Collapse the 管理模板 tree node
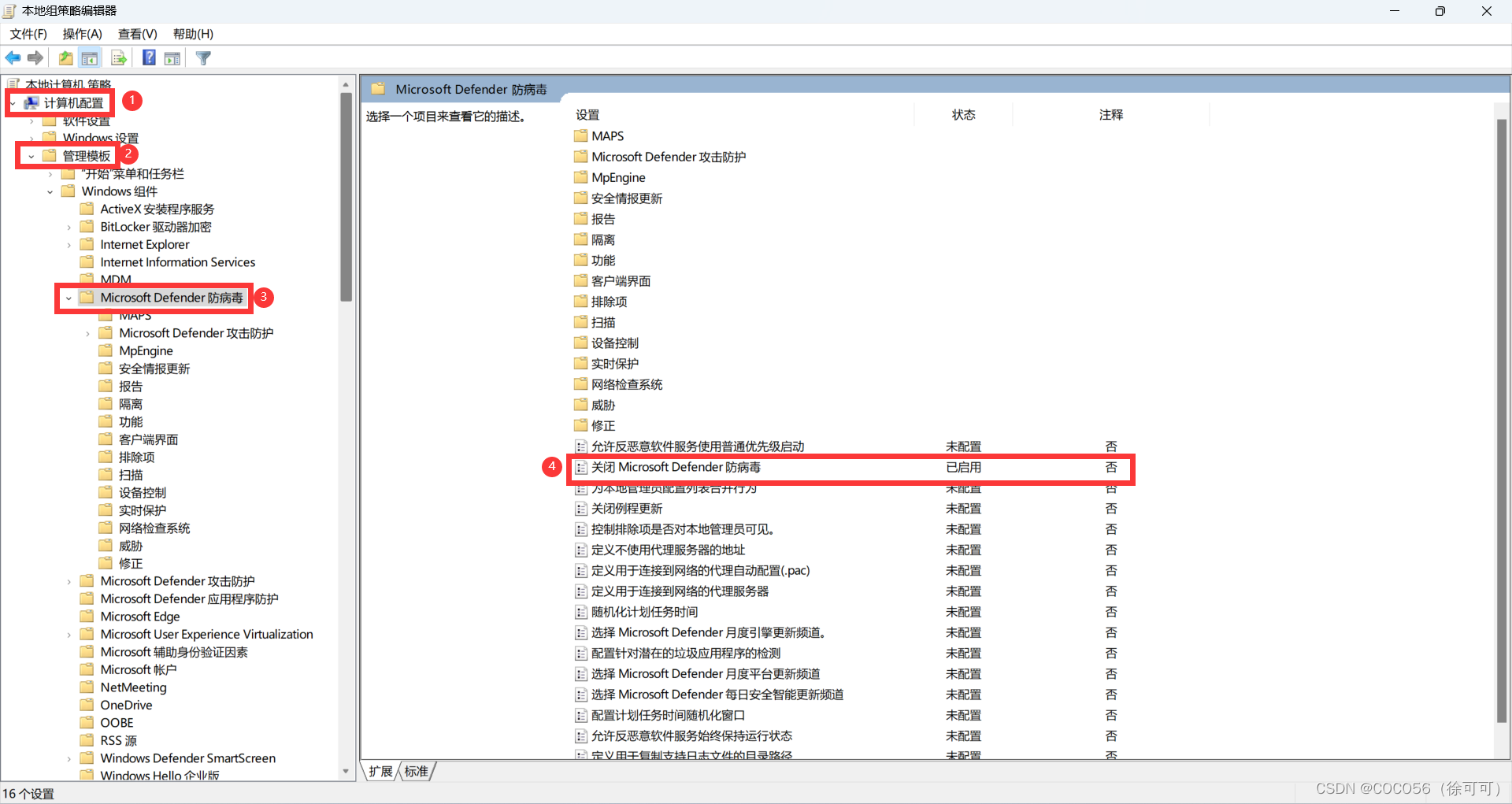 (x=31, y=156)
